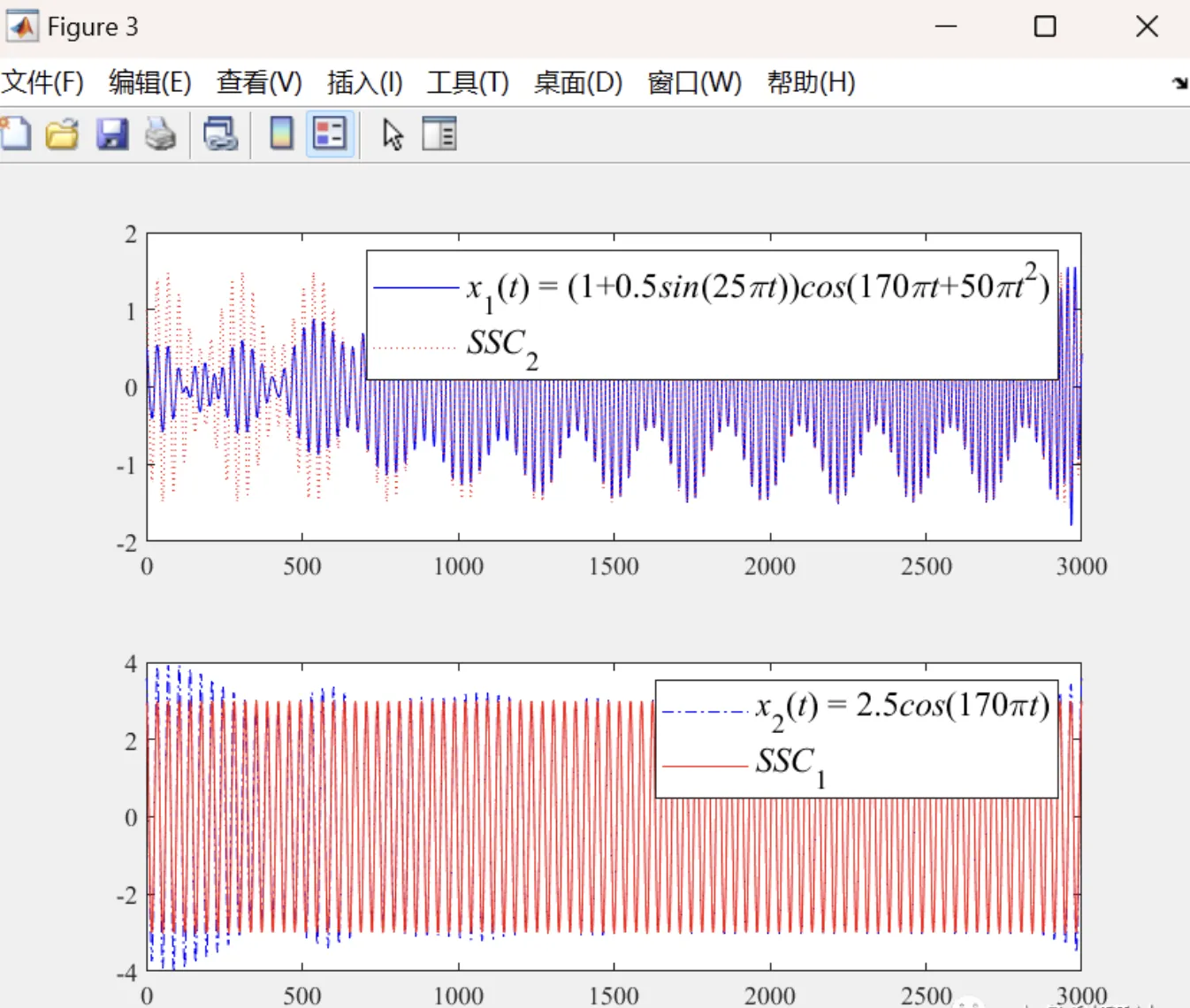This screenshot has width=1190, height=1008.
Task: Open the 窗口(W) menu
Action: click(x=695, y=83)
